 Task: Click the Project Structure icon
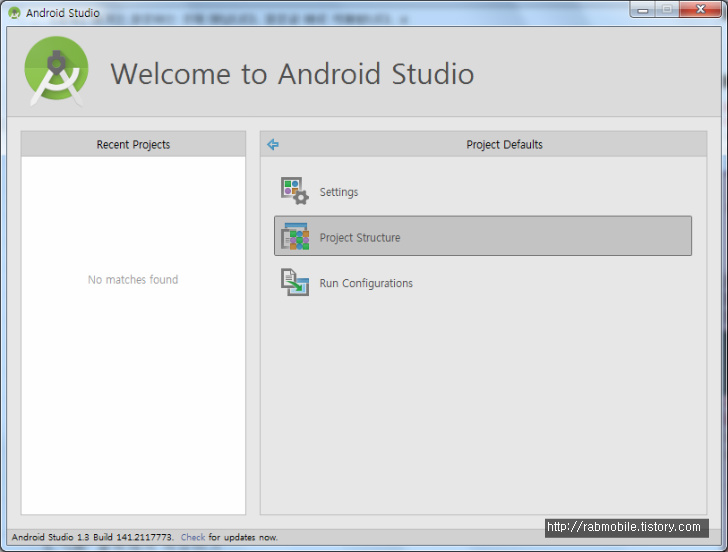[294, 236]
